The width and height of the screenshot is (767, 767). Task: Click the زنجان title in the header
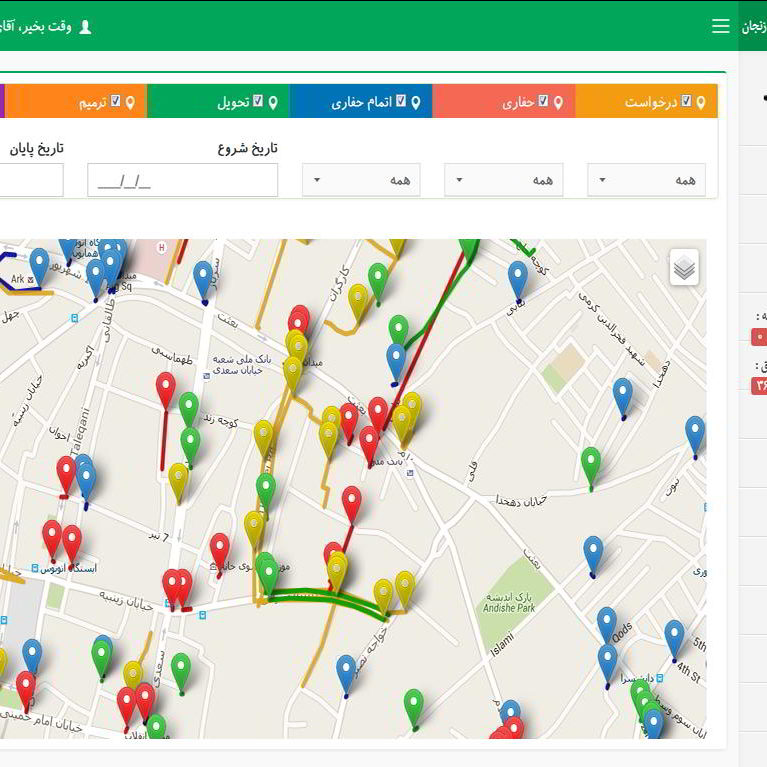click(x=754, y=27)
